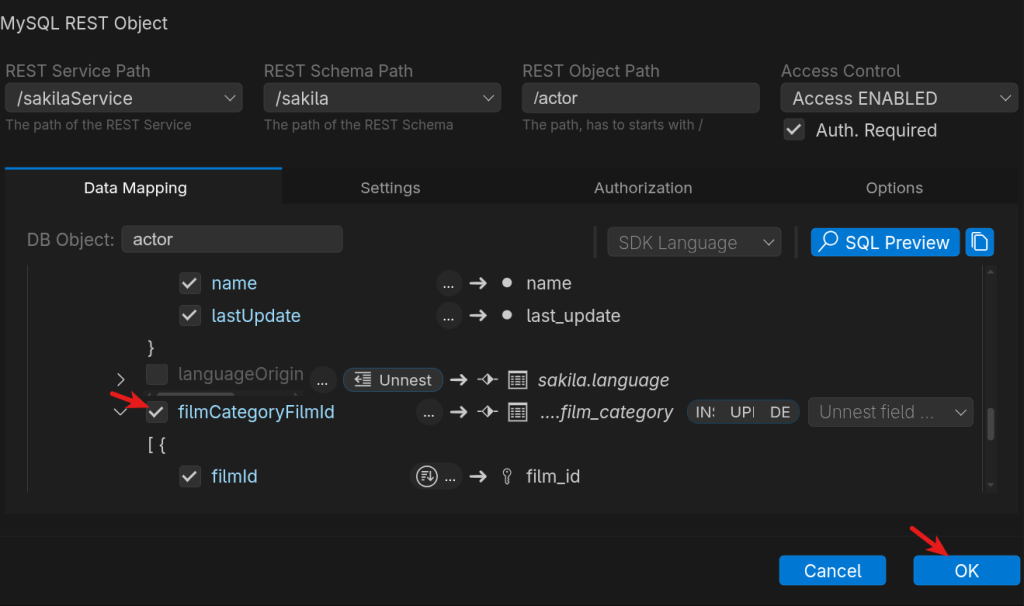Viewport: 1024px width, 606px height.
Task: Click the copy SQL icon beside SQL Preview
Action: (980, 242)
